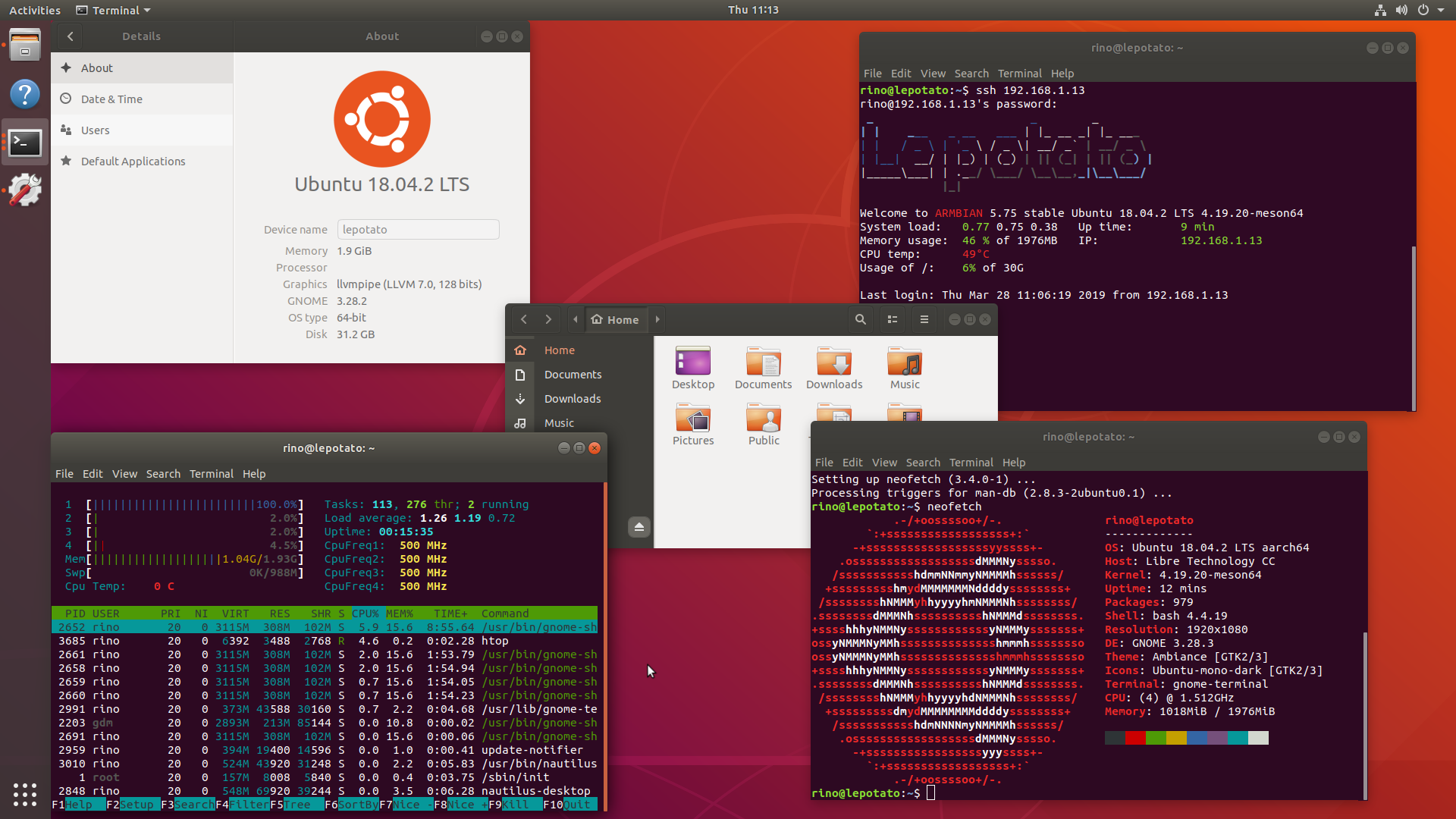Open File menu in ssh terminal
1456x819 pixels.
(873, 74)
